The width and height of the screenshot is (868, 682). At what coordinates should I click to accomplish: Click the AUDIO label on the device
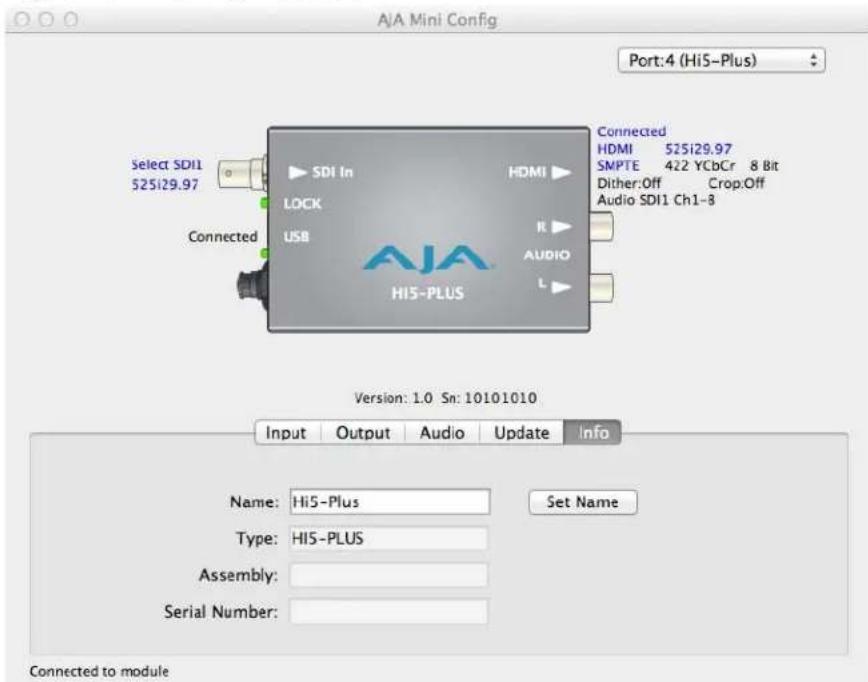coord(547,255)
